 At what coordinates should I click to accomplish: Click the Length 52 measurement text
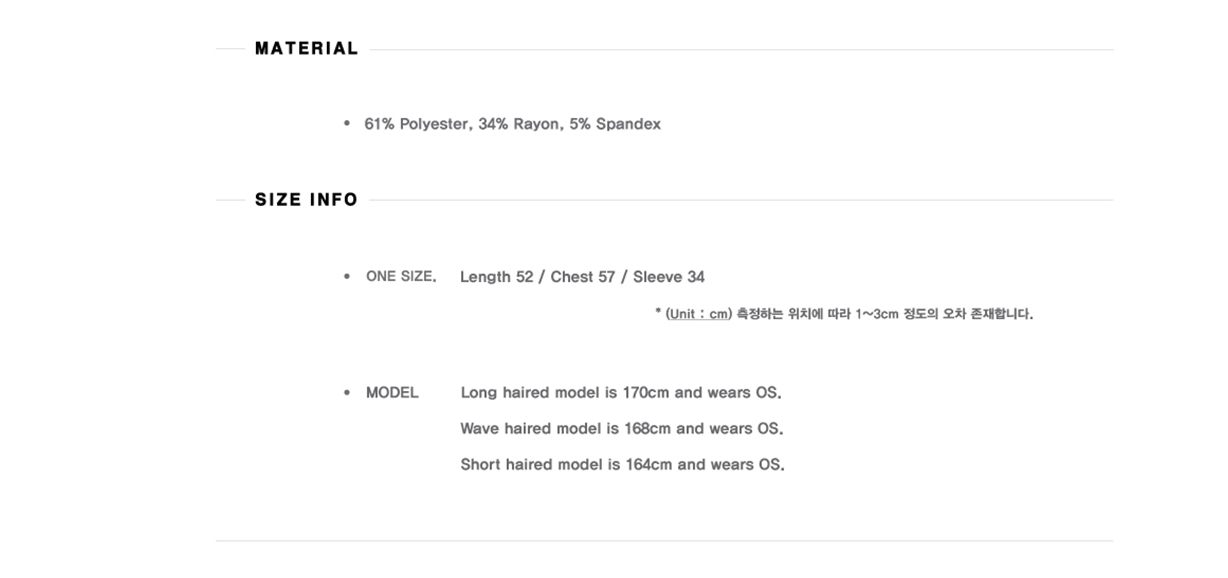[496, 277]
